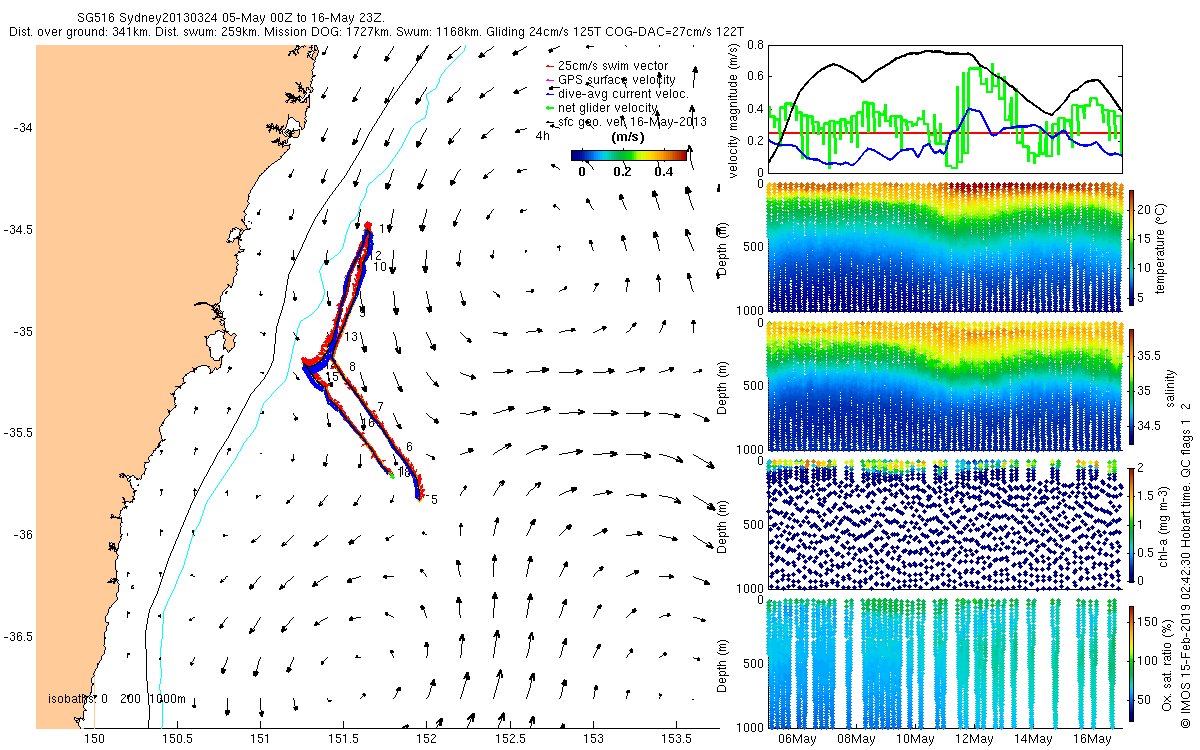The image size is (1200, 750).
Task: Click the '0.8' tick on velocity magnitude axis
Action: point(755,45)
